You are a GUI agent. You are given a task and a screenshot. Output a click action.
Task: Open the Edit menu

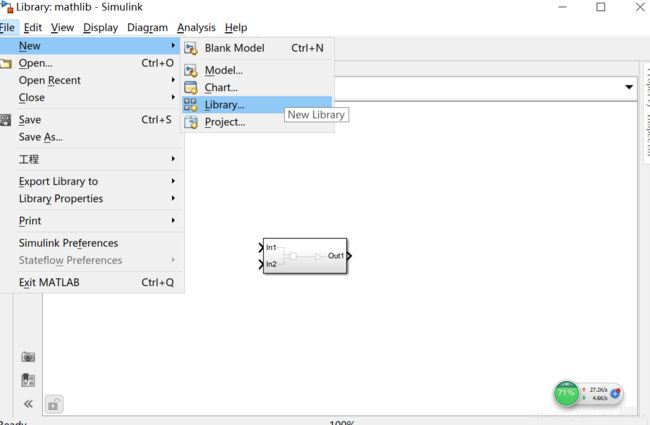33,28
